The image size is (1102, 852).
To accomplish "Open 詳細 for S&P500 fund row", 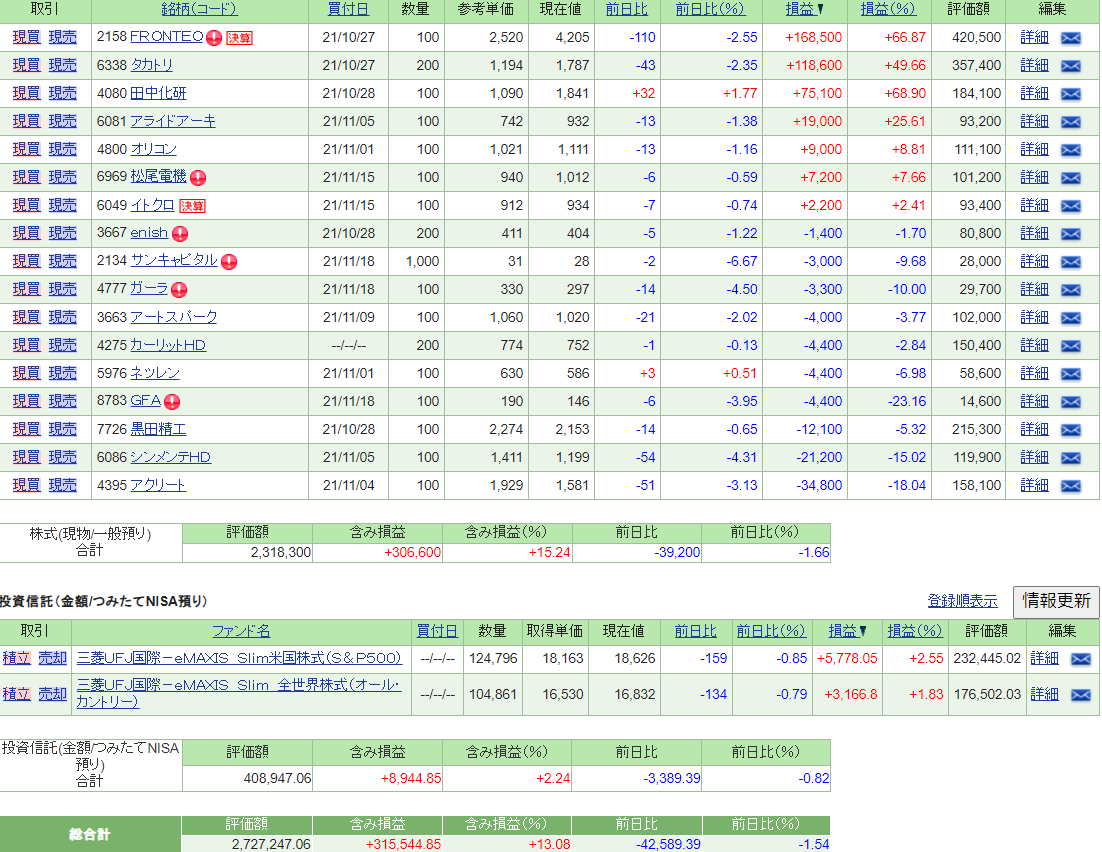I will pyautogui.click(x=1044, y=659).
